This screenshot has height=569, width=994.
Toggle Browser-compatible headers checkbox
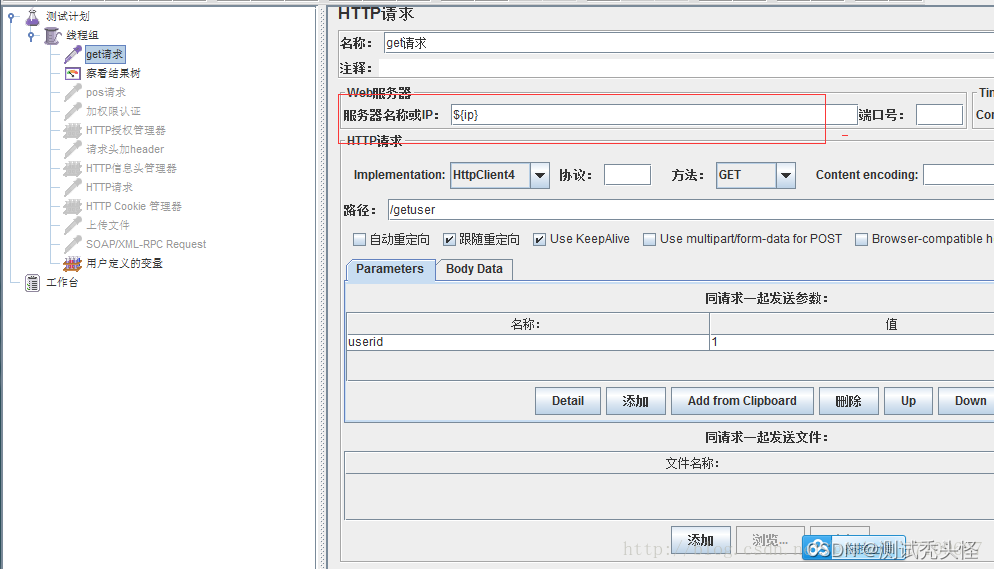(862, 240)
